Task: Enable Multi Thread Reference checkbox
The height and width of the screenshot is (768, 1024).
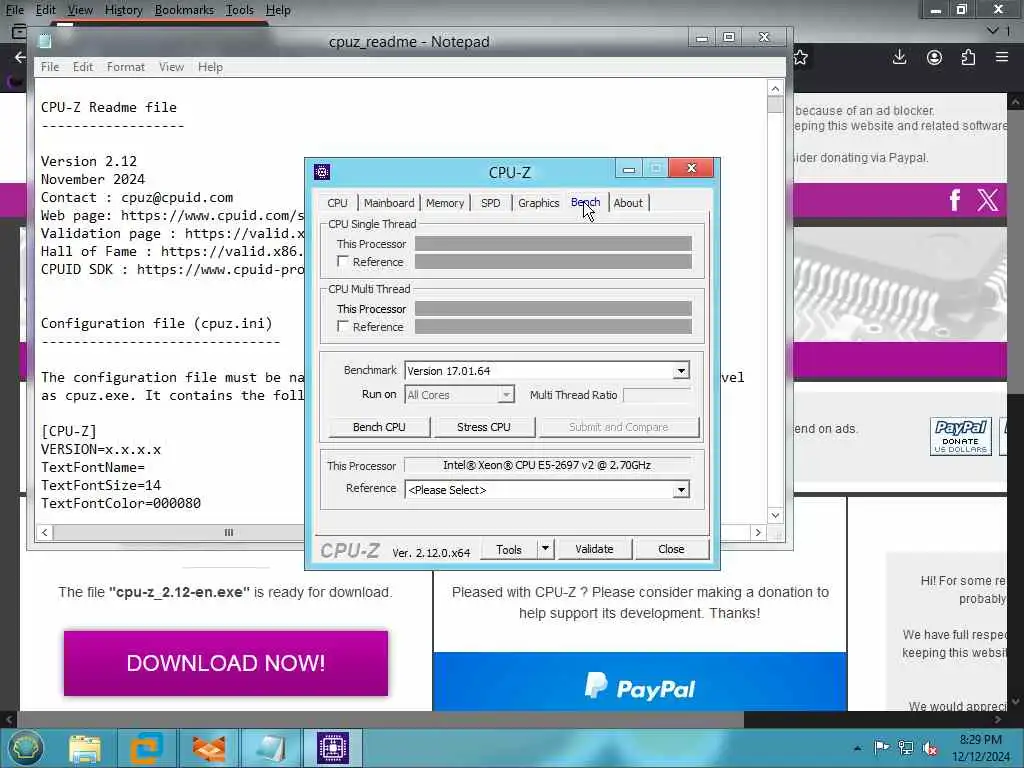Action: click(x=343, y=326)
